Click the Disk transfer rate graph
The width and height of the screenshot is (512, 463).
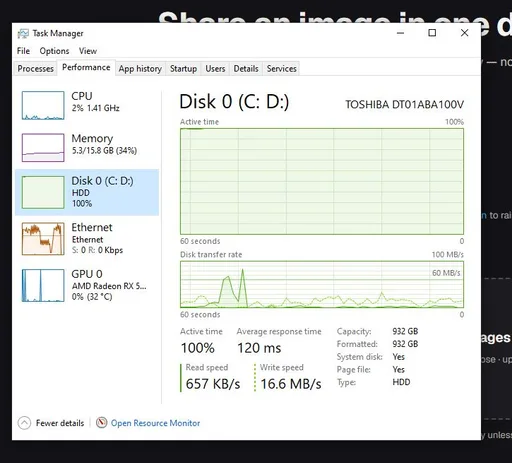pyautogui.click(x=322, y=284)
